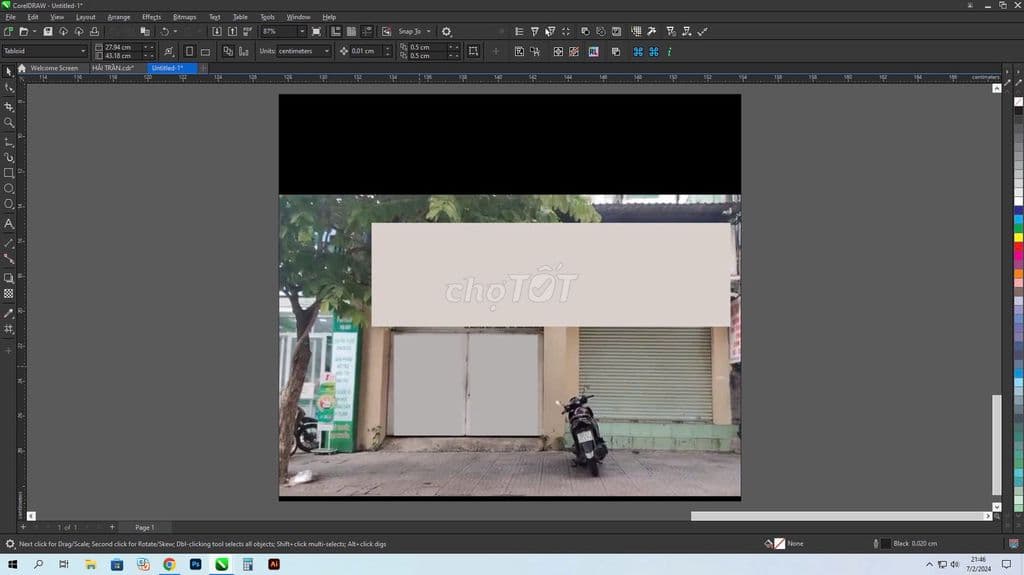Expand the Open file arrow dropdown
Screen dimensions: 1024x575
tap(34, 31)
